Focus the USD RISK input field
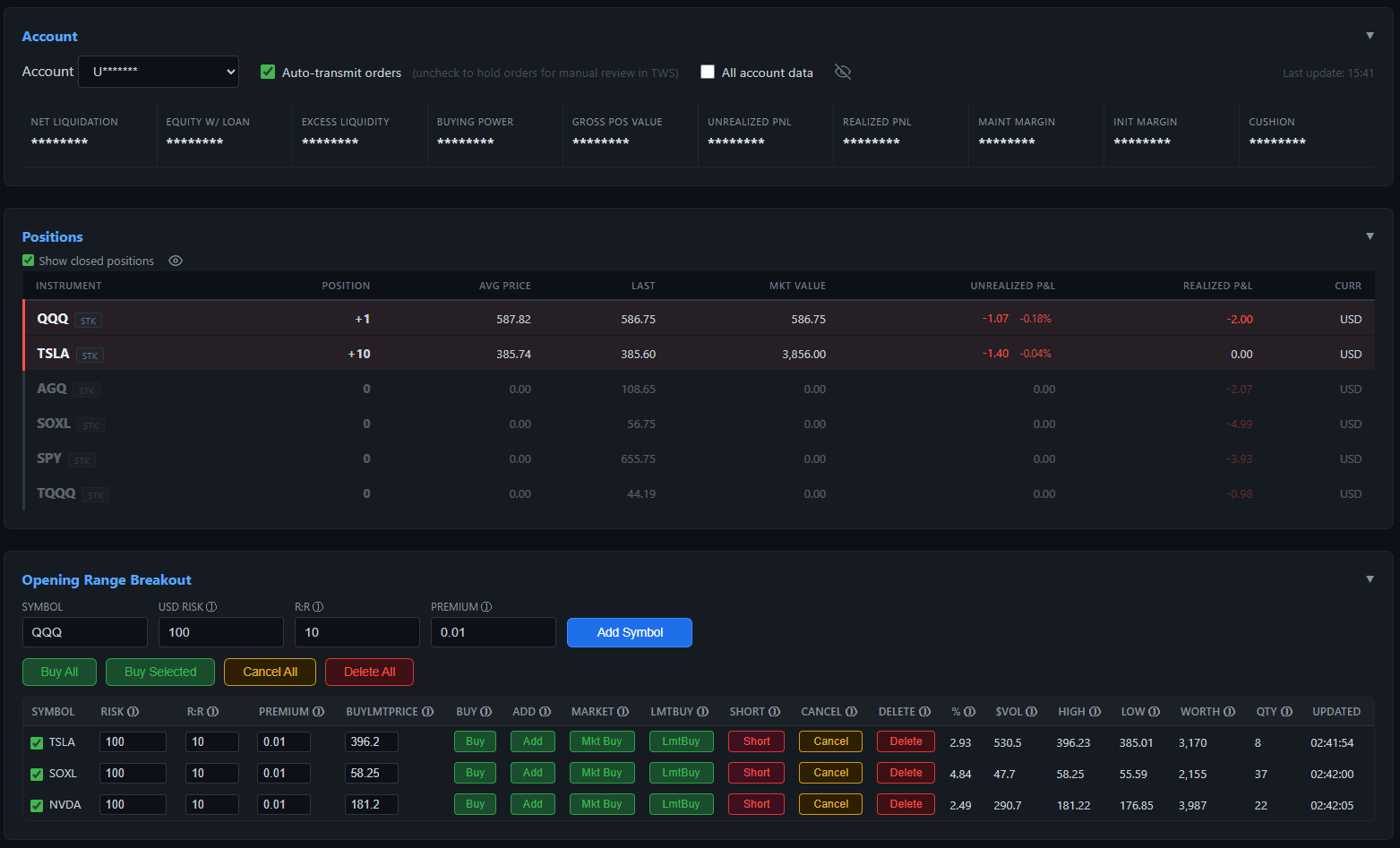This screenshot has width=1400, height=848. (x=220, y=632)
